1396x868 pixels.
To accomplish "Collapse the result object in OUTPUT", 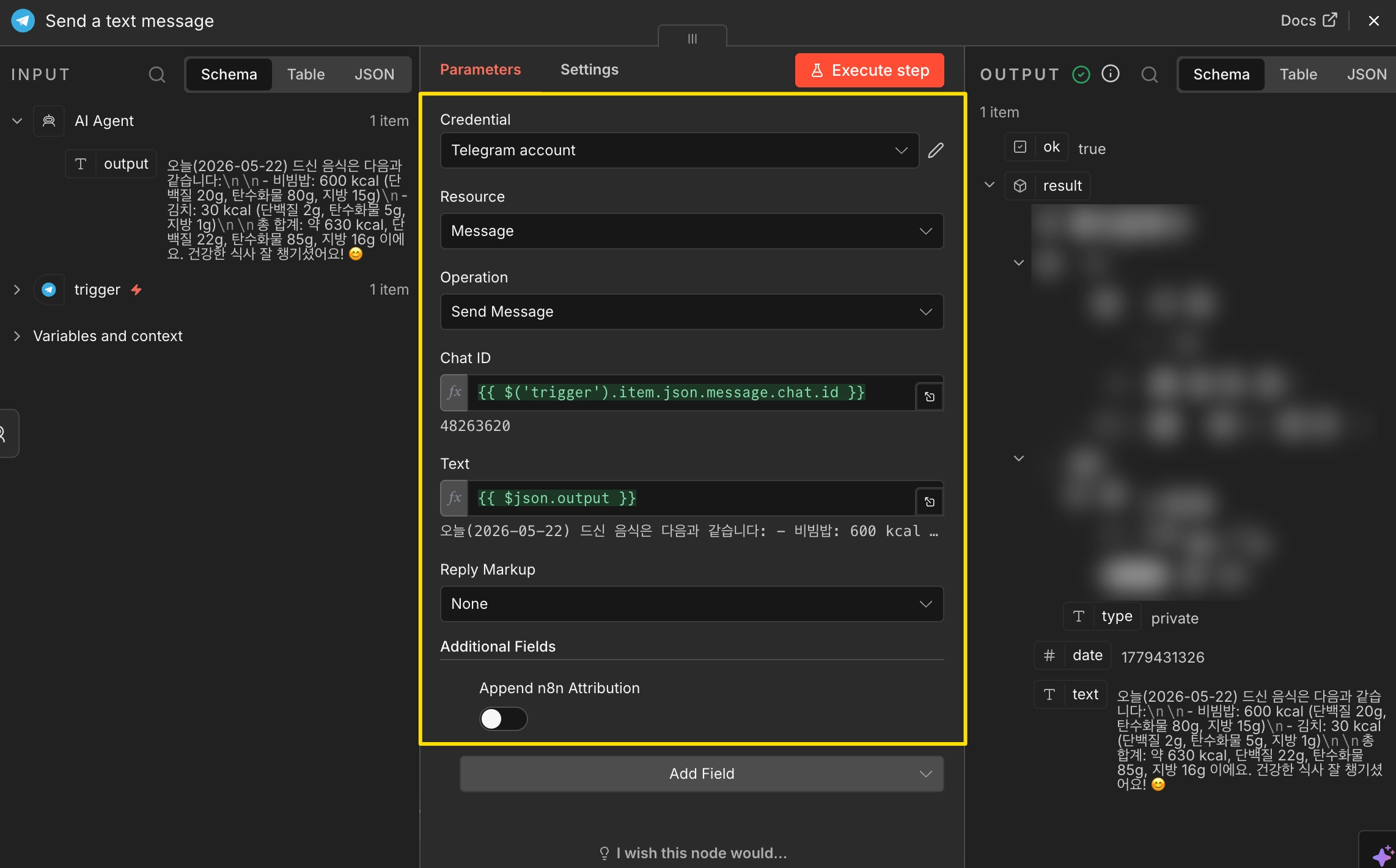I will tap(990, 185).
